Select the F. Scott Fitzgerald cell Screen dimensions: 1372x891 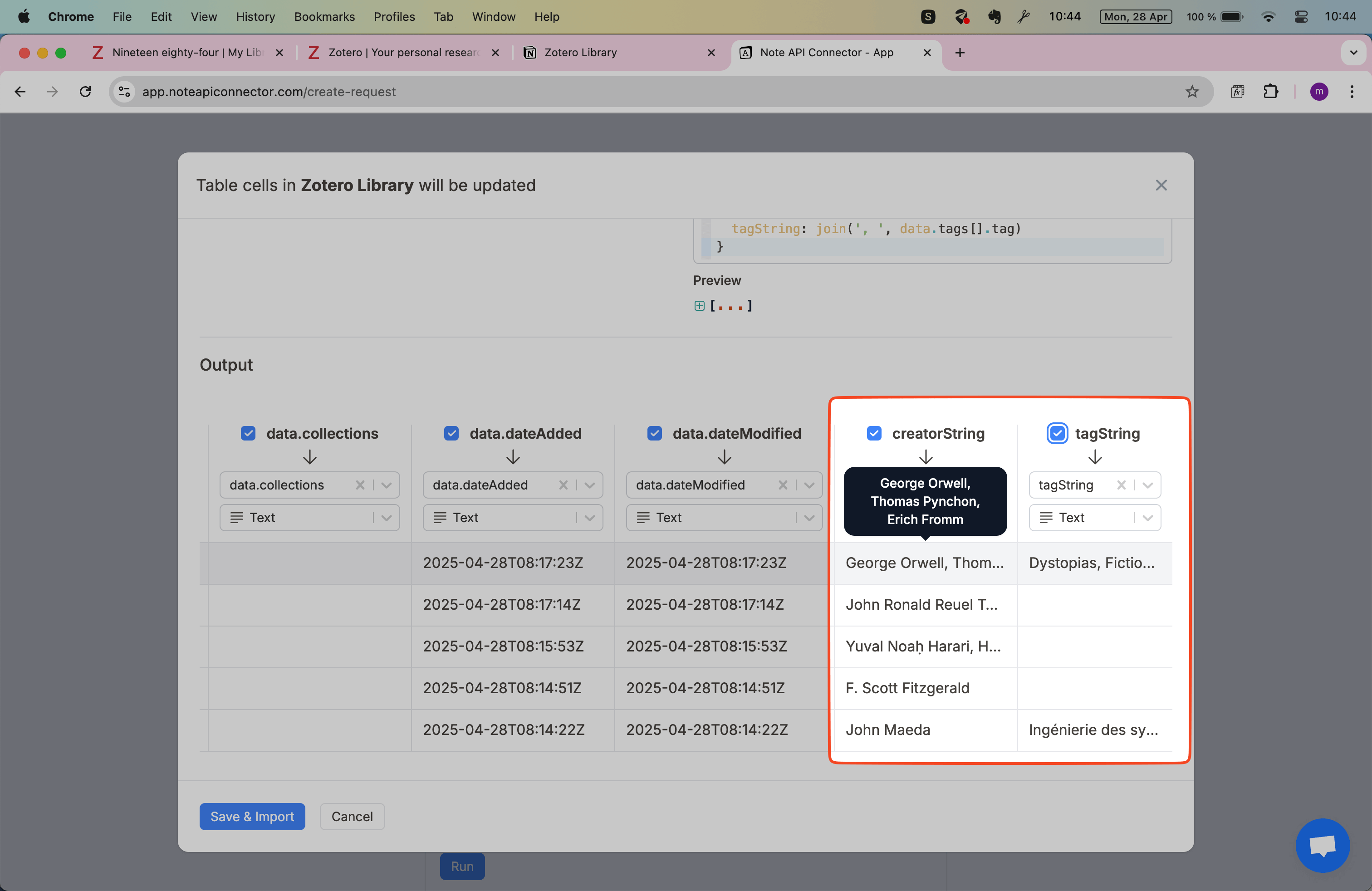[x=925, y=688]
